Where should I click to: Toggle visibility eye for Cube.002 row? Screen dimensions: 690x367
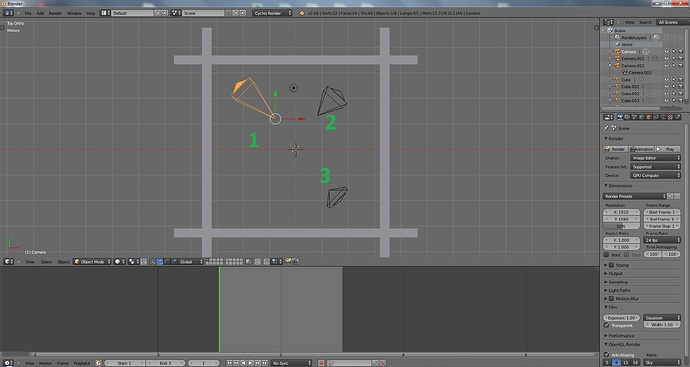pos(666,94)
